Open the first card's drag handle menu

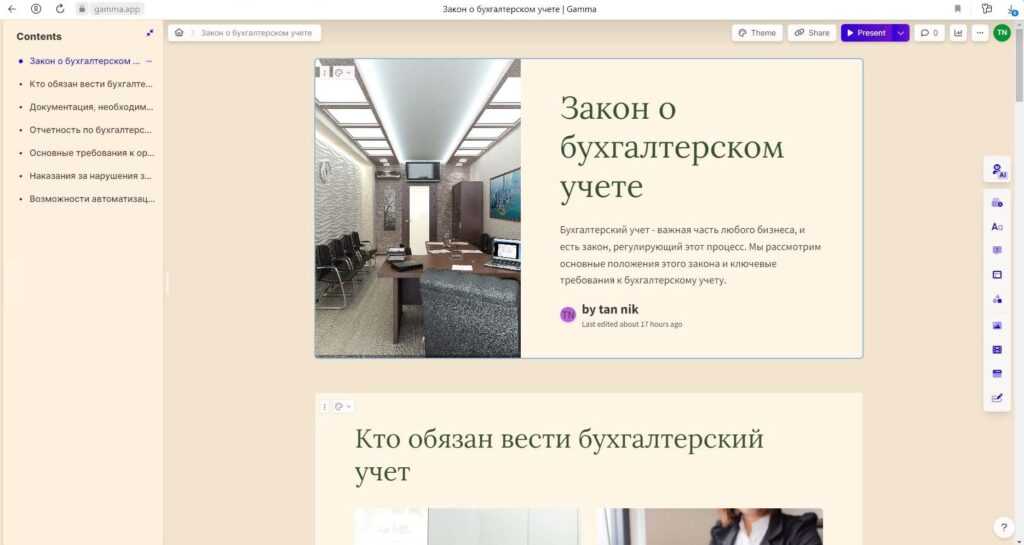[x=325, y=72]
